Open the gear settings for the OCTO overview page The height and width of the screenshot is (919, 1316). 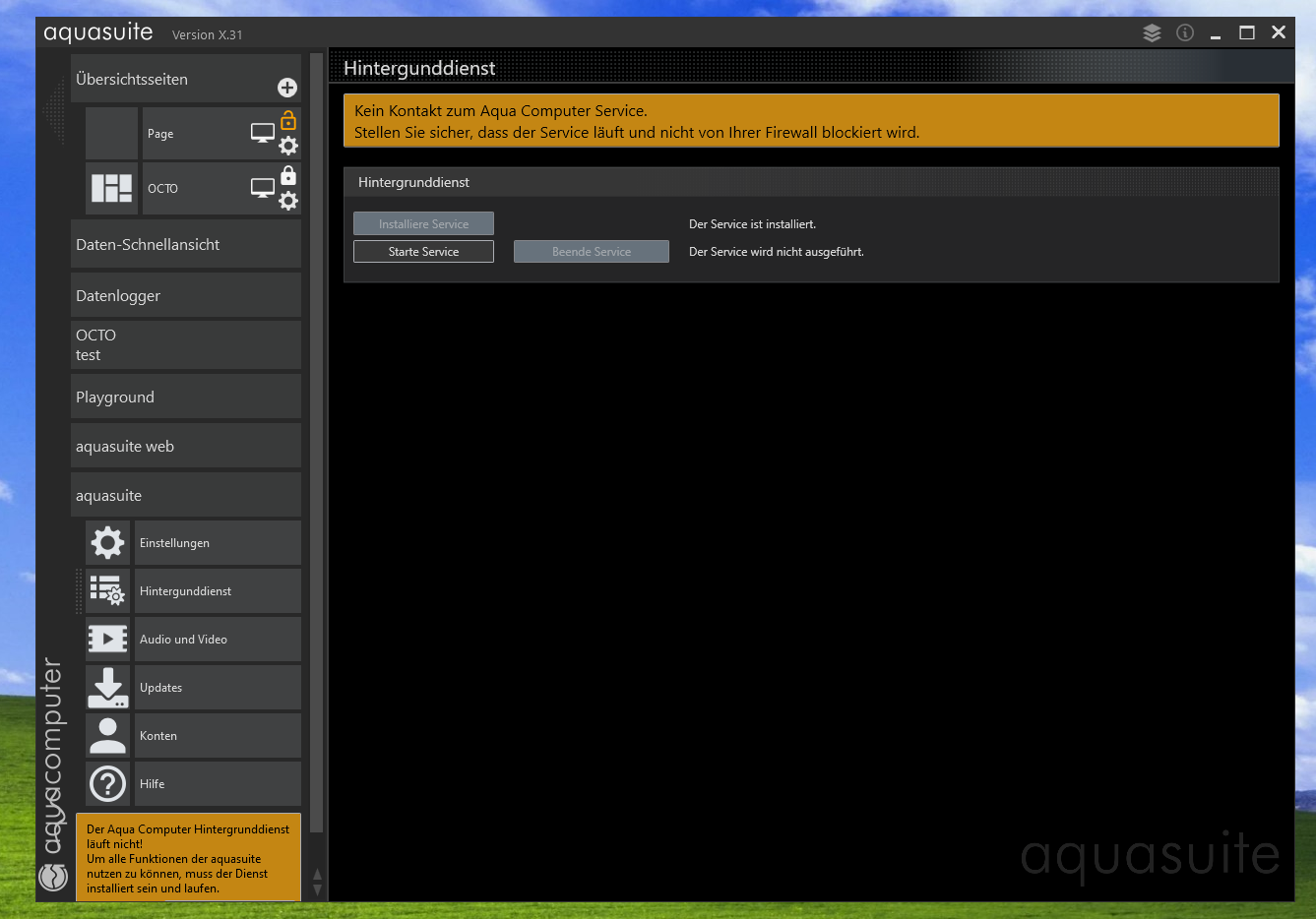(288, 201)
